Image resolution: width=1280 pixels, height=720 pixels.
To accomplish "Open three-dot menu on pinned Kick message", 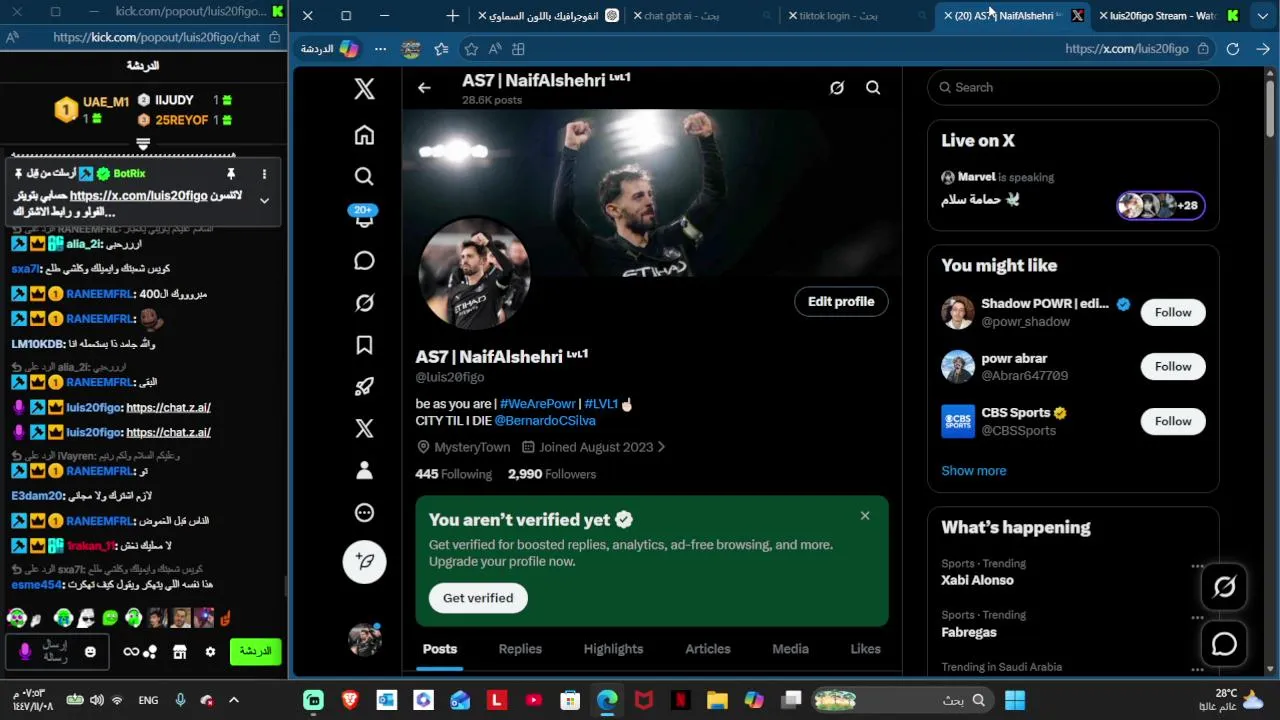I will click(x=264, y=173).
